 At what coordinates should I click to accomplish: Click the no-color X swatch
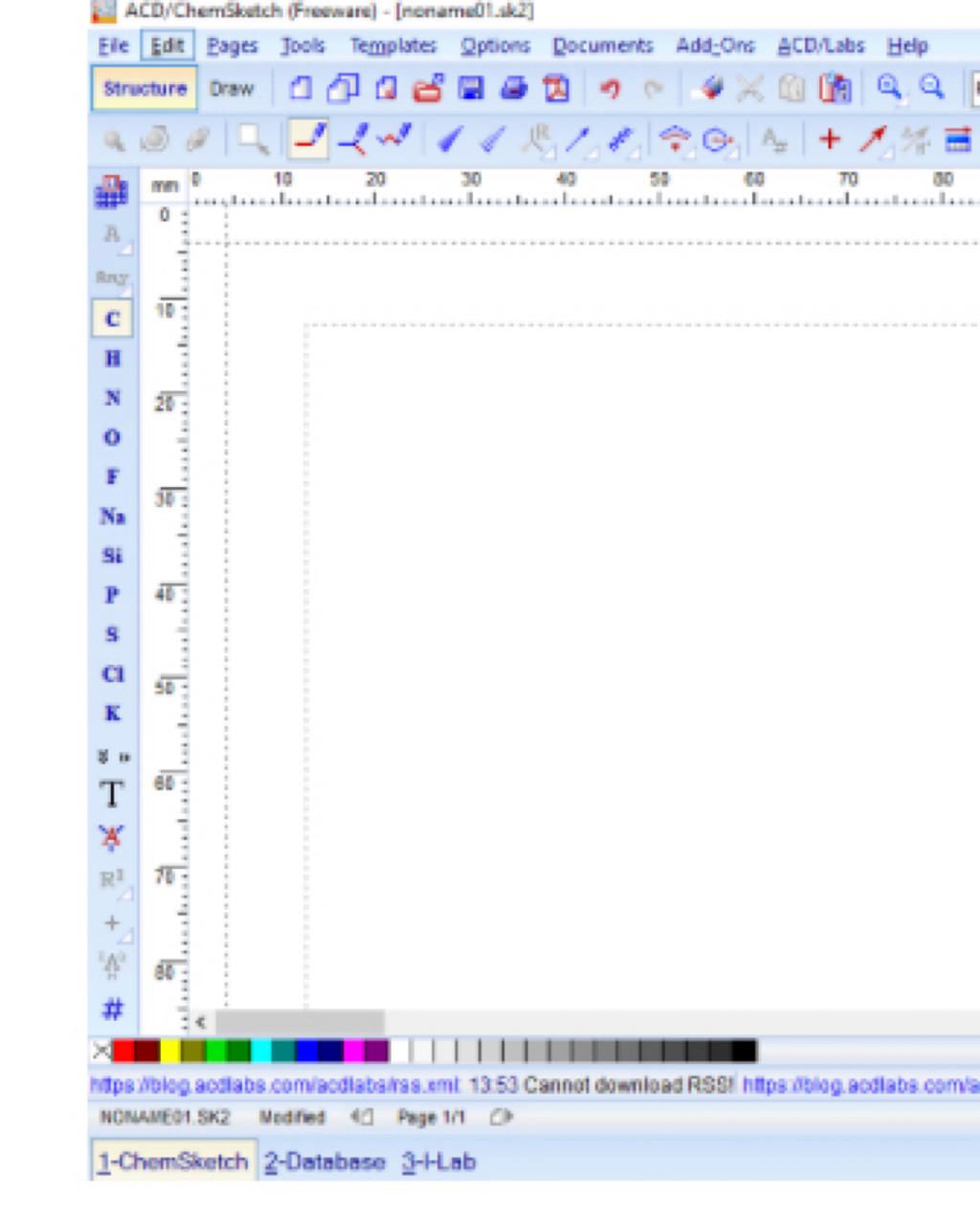click(x=101, y=1052)
